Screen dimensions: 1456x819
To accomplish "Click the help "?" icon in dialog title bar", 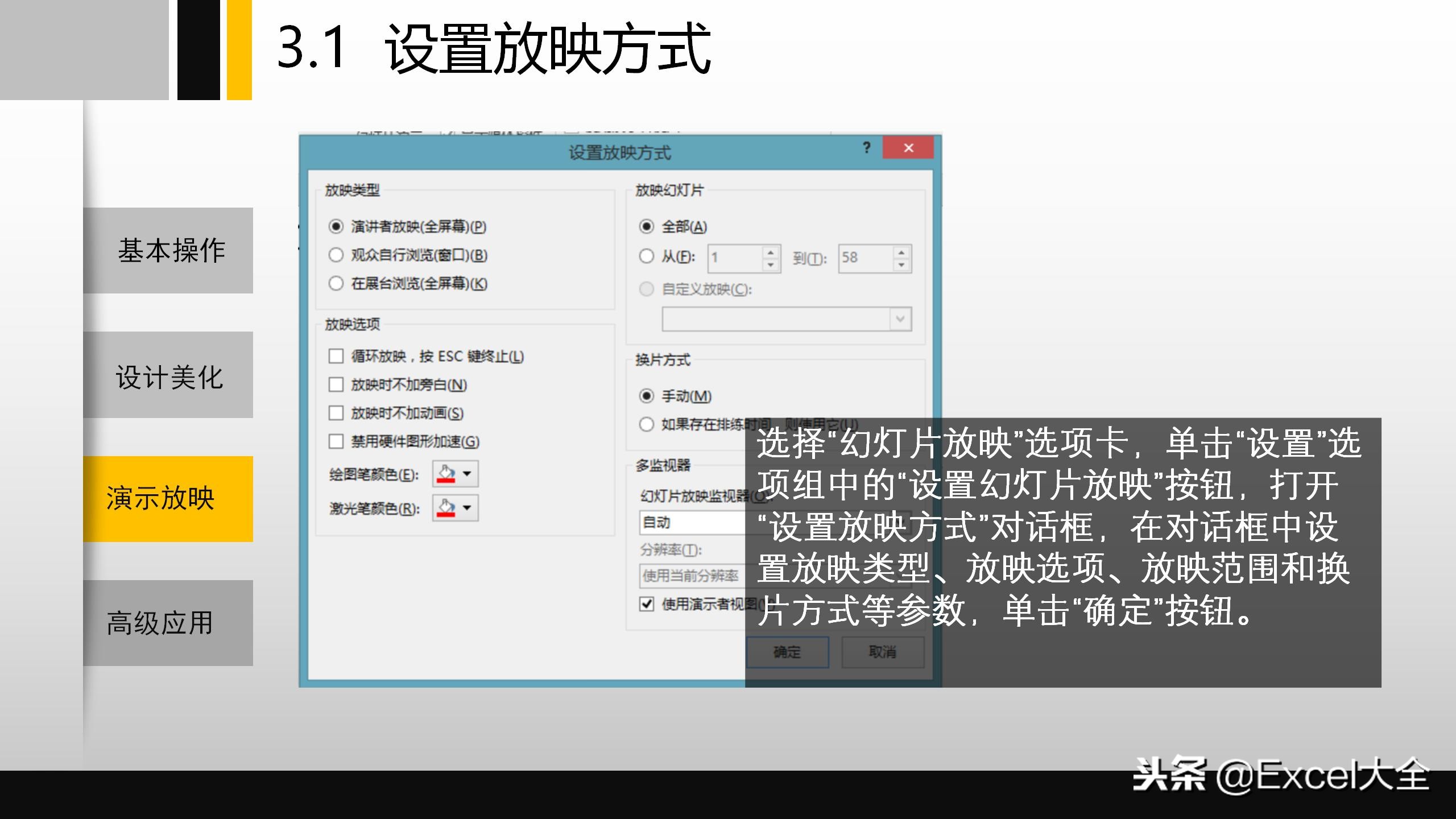I will 866,148.
